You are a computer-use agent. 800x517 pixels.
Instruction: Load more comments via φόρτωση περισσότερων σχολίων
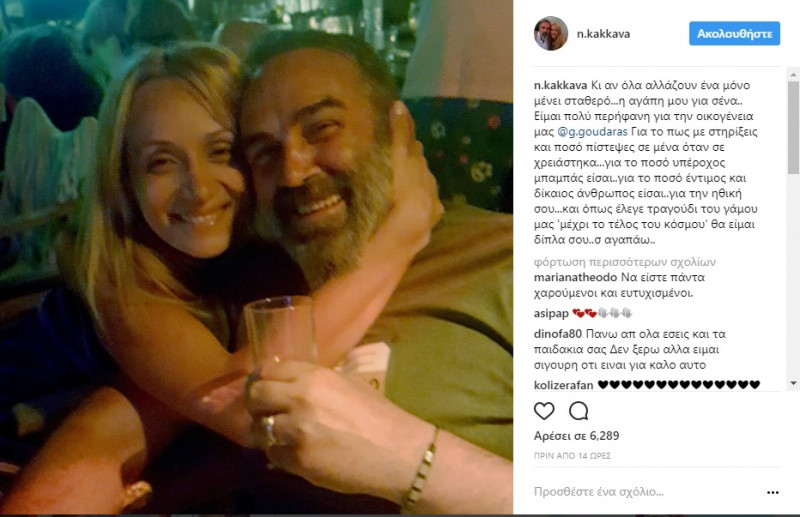(624, 262)
